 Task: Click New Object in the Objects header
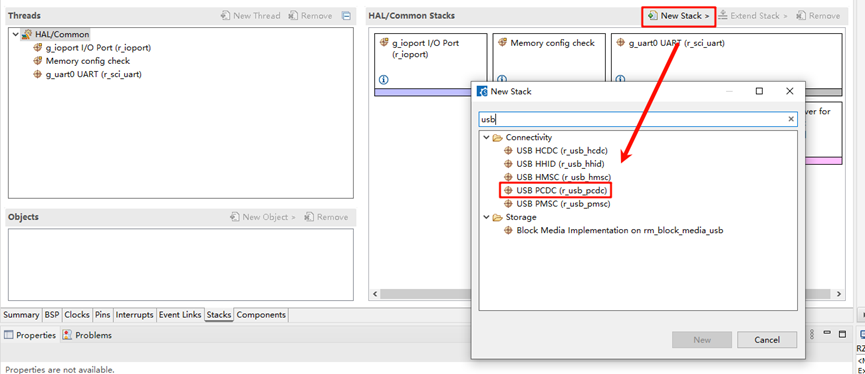[x=263, y=217]
